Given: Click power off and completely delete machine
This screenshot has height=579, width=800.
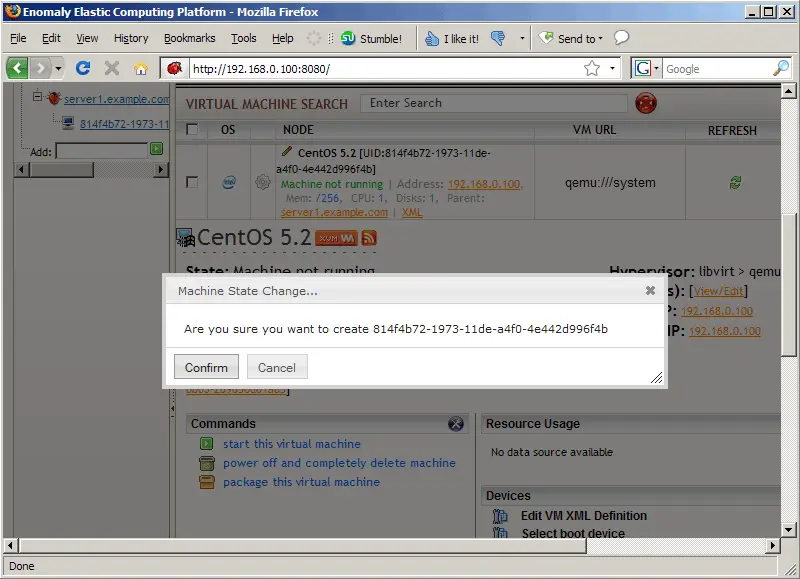Looking at the screenshot, I should (x=339, y=463).
